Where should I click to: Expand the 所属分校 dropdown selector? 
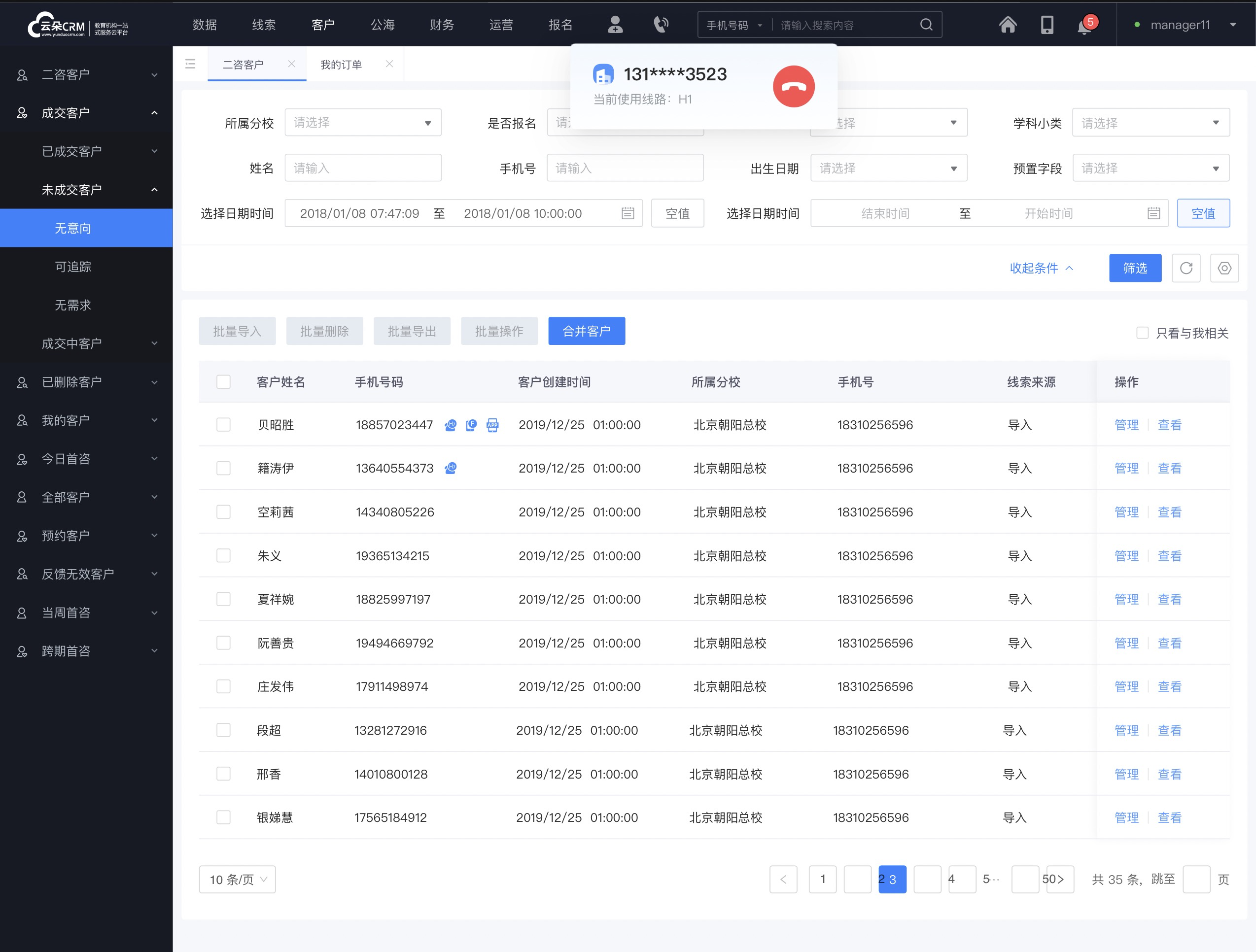pos(361,122)
